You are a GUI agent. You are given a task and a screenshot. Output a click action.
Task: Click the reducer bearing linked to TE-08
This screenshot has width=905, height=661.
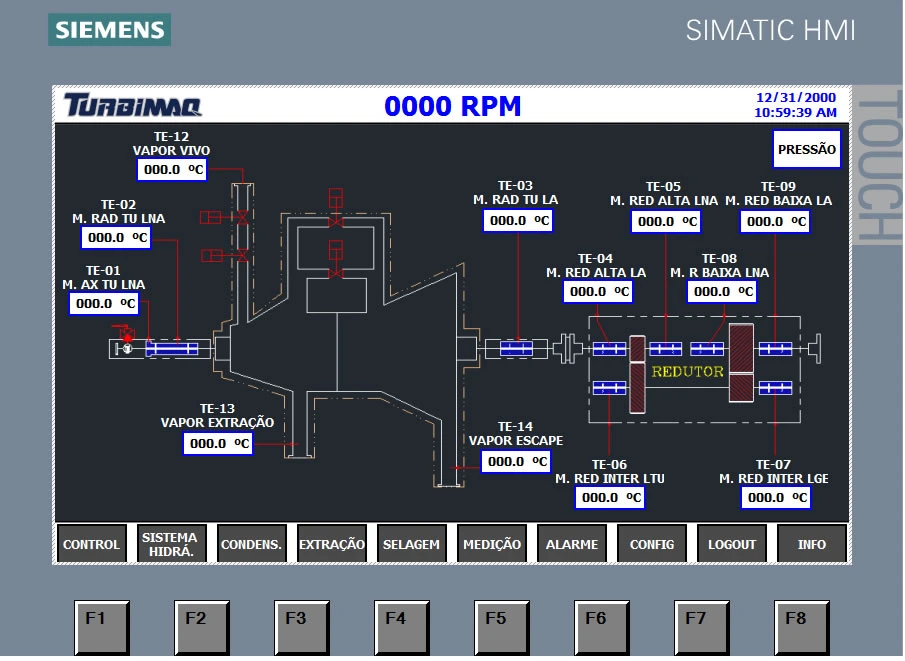click(x=707, y=349)
